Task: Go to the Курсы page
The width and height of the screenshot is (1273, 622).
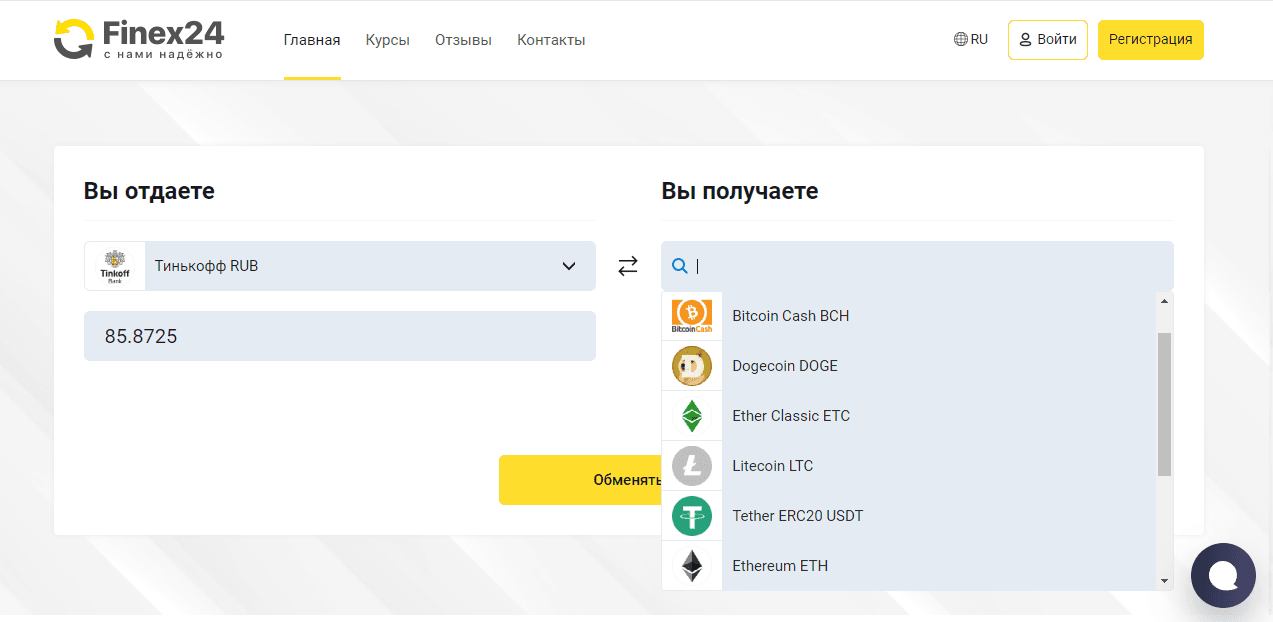Action: (387, 40)
